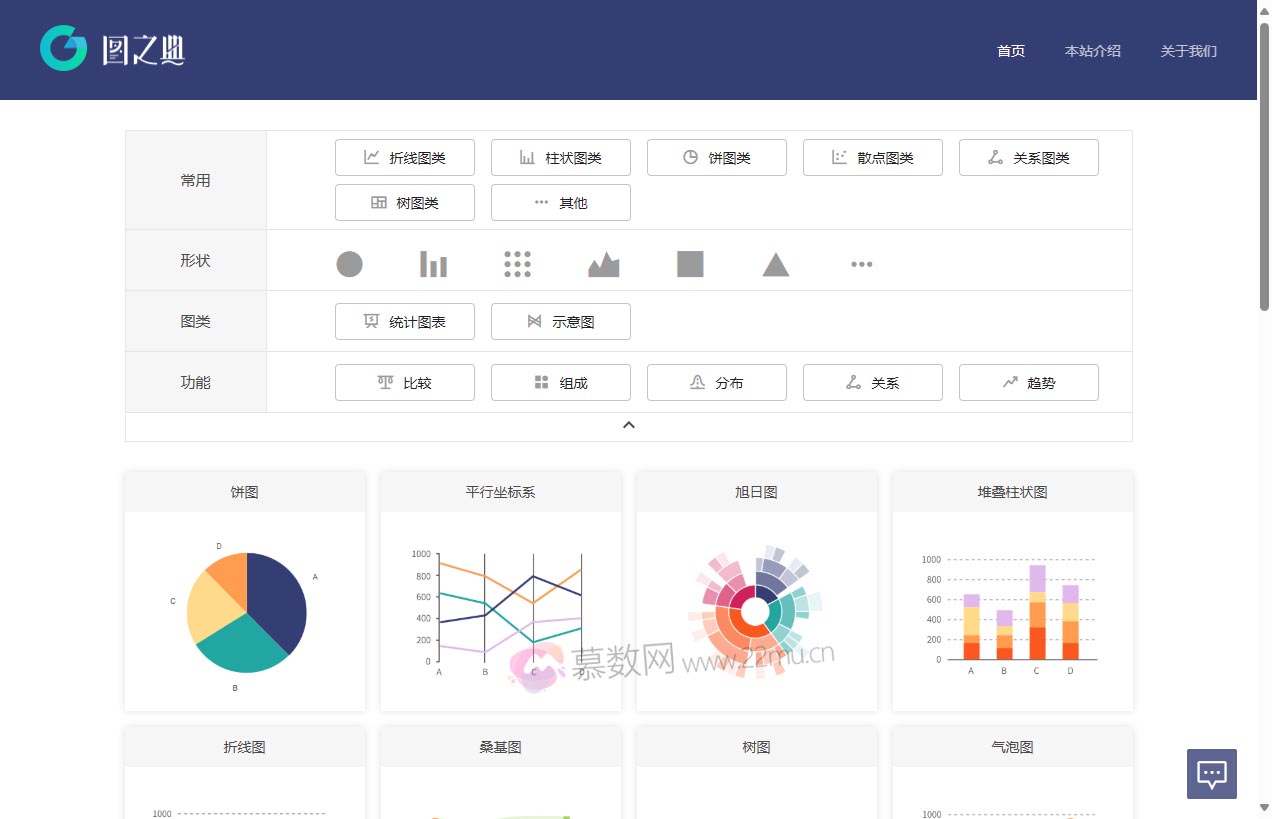
Task: Select the square shape filter icon
Action: (689, 263)
